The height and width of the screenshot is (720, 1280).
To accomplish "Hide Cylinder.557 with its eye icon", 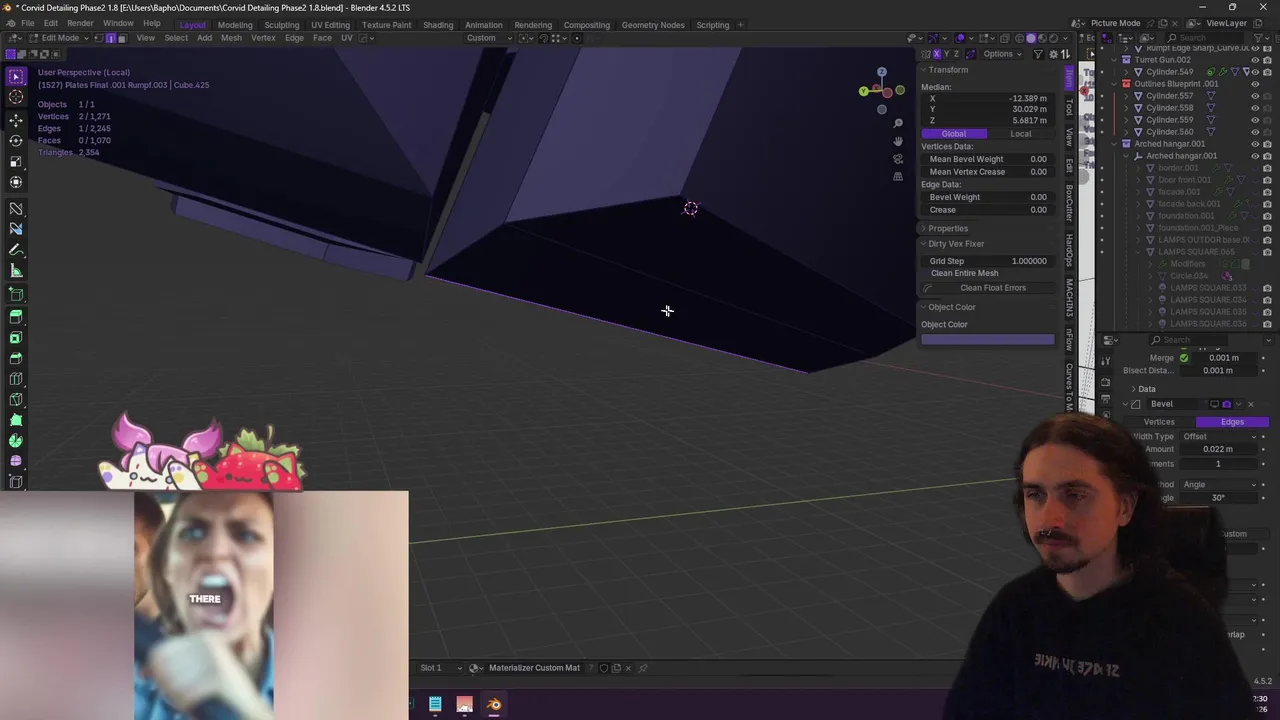I will click(1255, 96).
